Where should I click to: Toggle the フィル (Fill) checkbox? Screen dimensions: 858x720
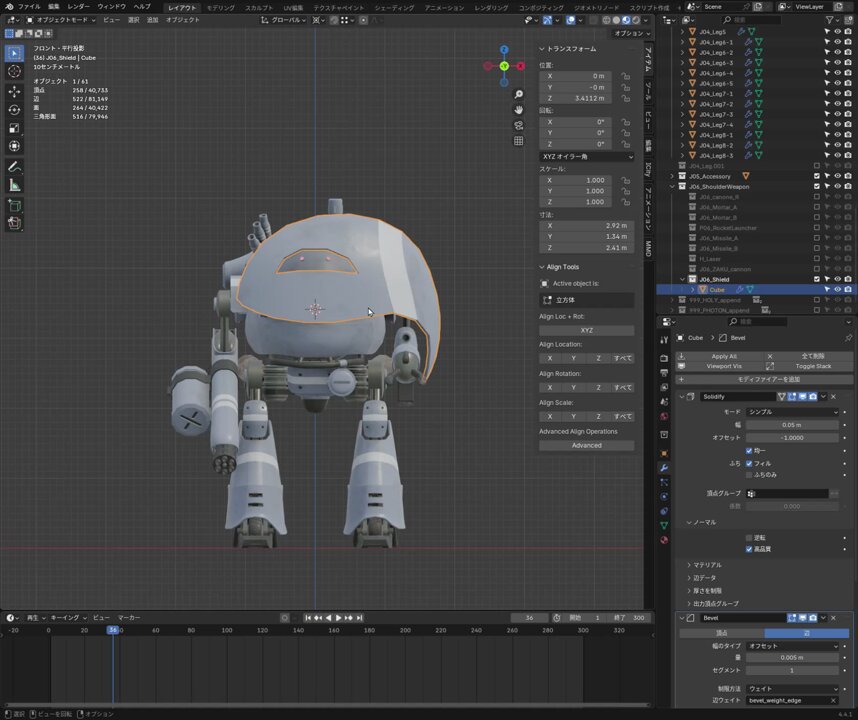tap(749, 463)
